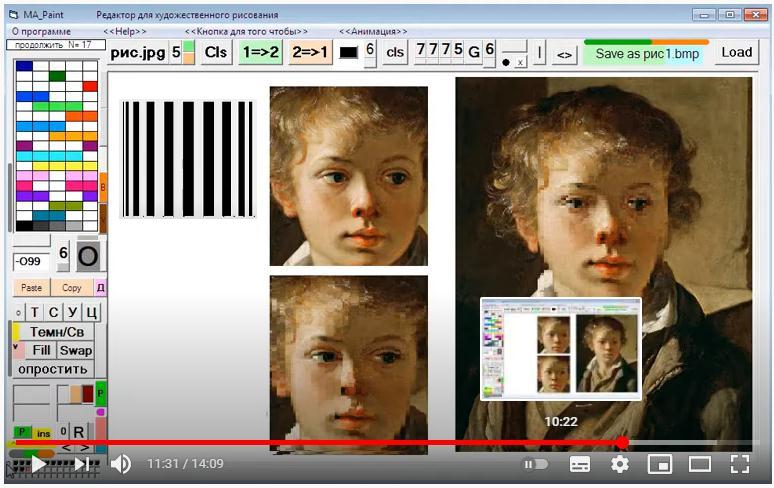The width and height of the screenshot is (774, 488).
Task: Click the x button below the toolbar slider
Action: 520,63
